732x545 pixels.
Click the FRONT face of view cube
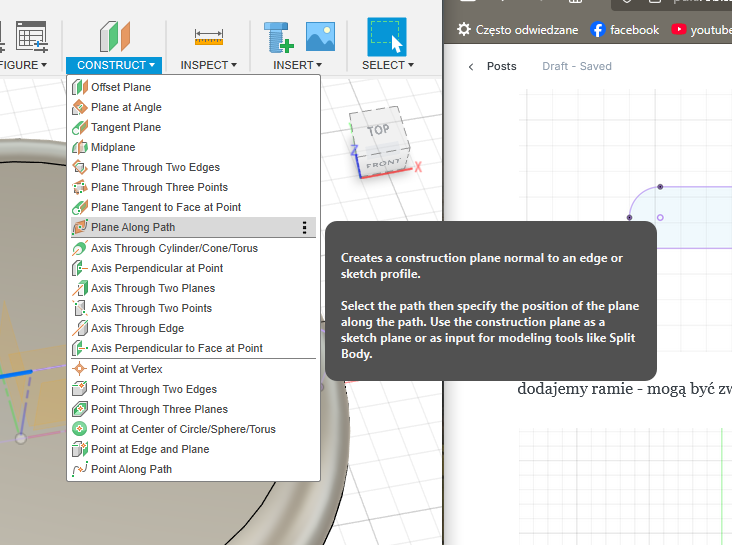tap(384, 163)
